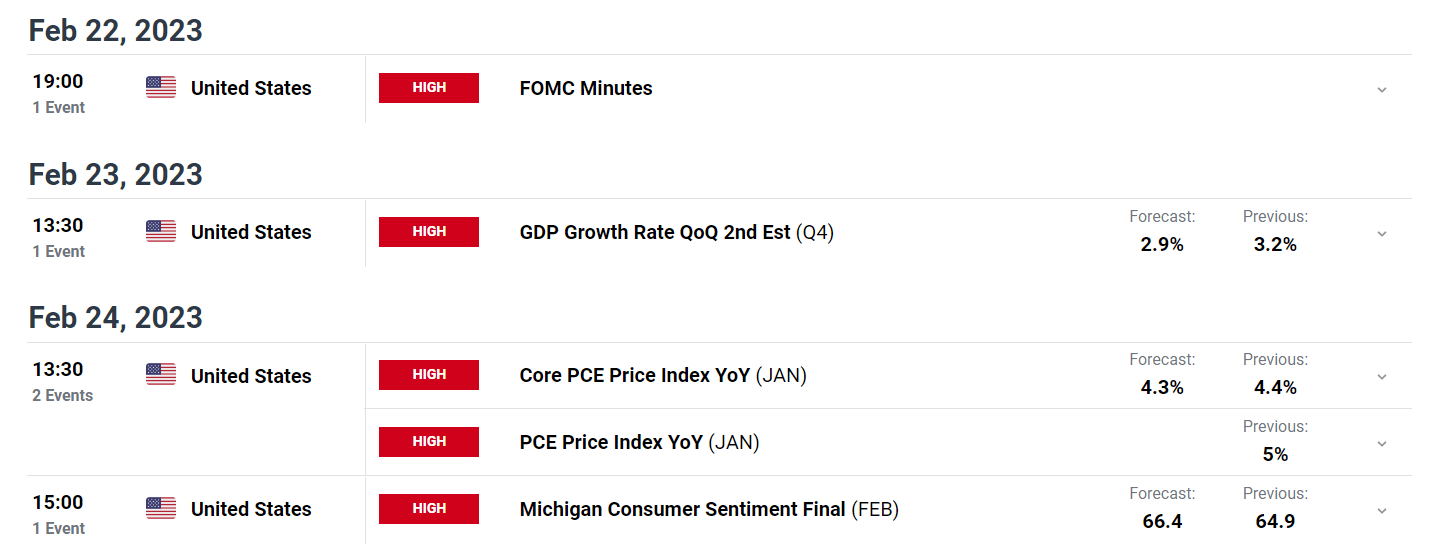The height and width of the screenshot is (545, 1441).
Task: Click the US flag in GDP Growth row
Action: 161,232
